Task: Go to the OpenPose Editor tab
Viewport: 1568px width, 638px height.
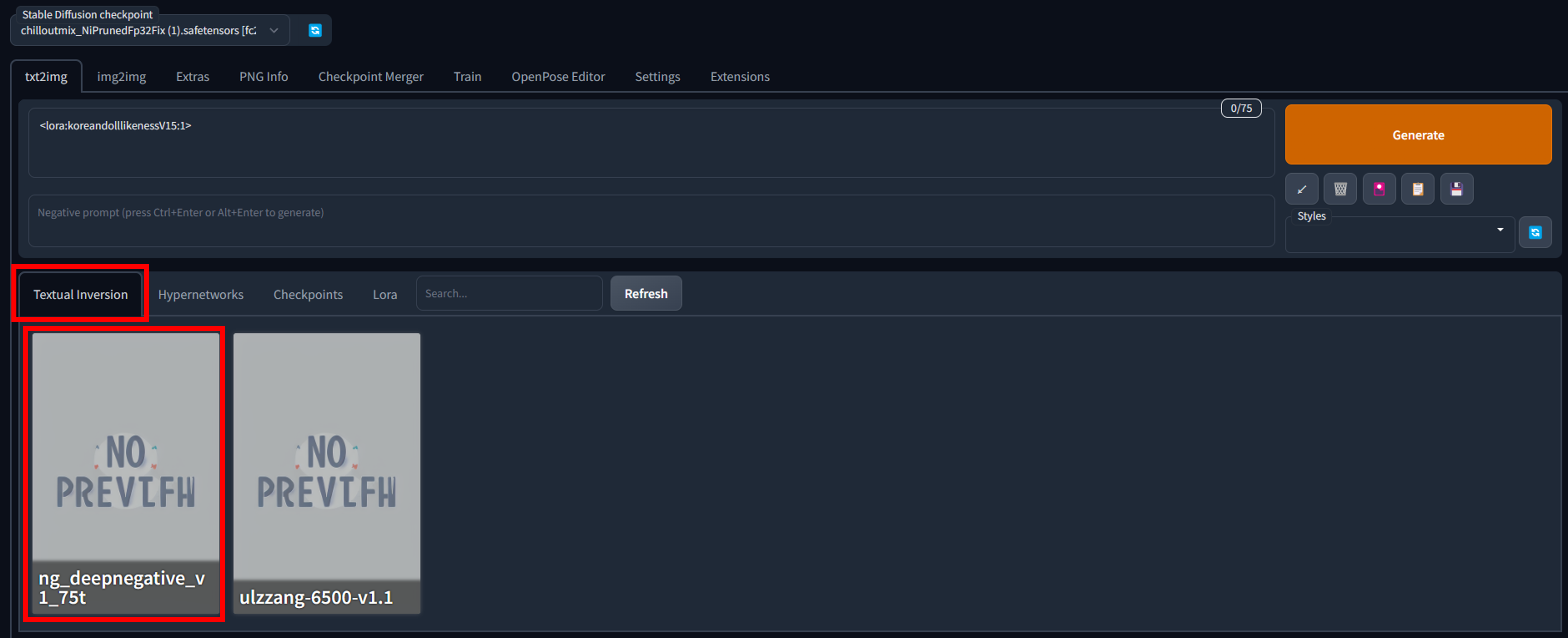Action: coord(558,77)
